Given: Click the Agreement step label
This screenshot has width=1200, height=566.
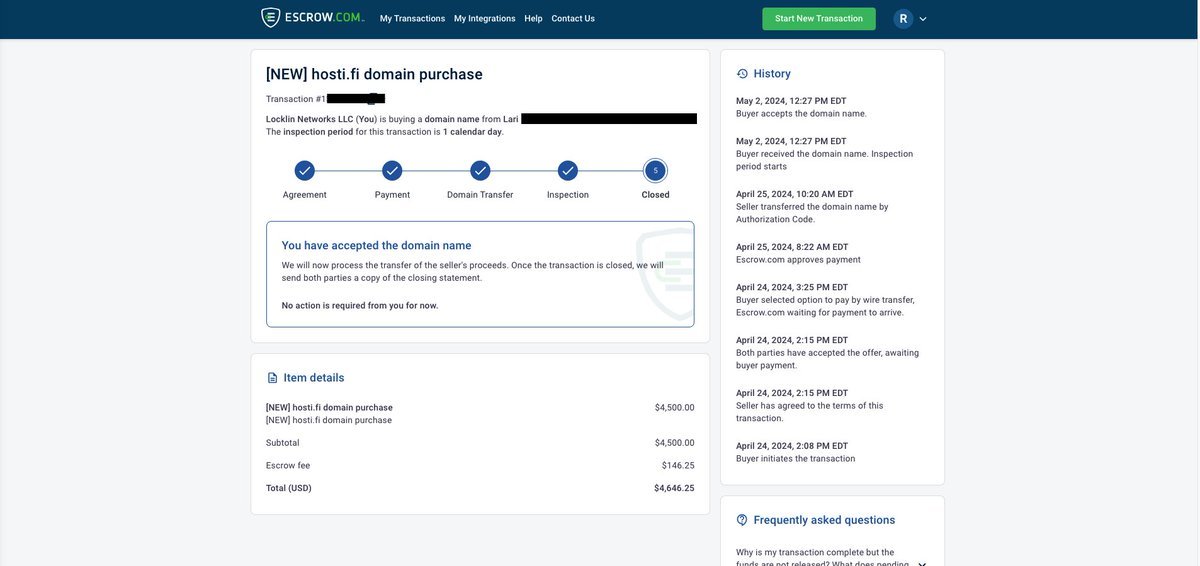Looking at the screenshot, I should click(305, 195).
